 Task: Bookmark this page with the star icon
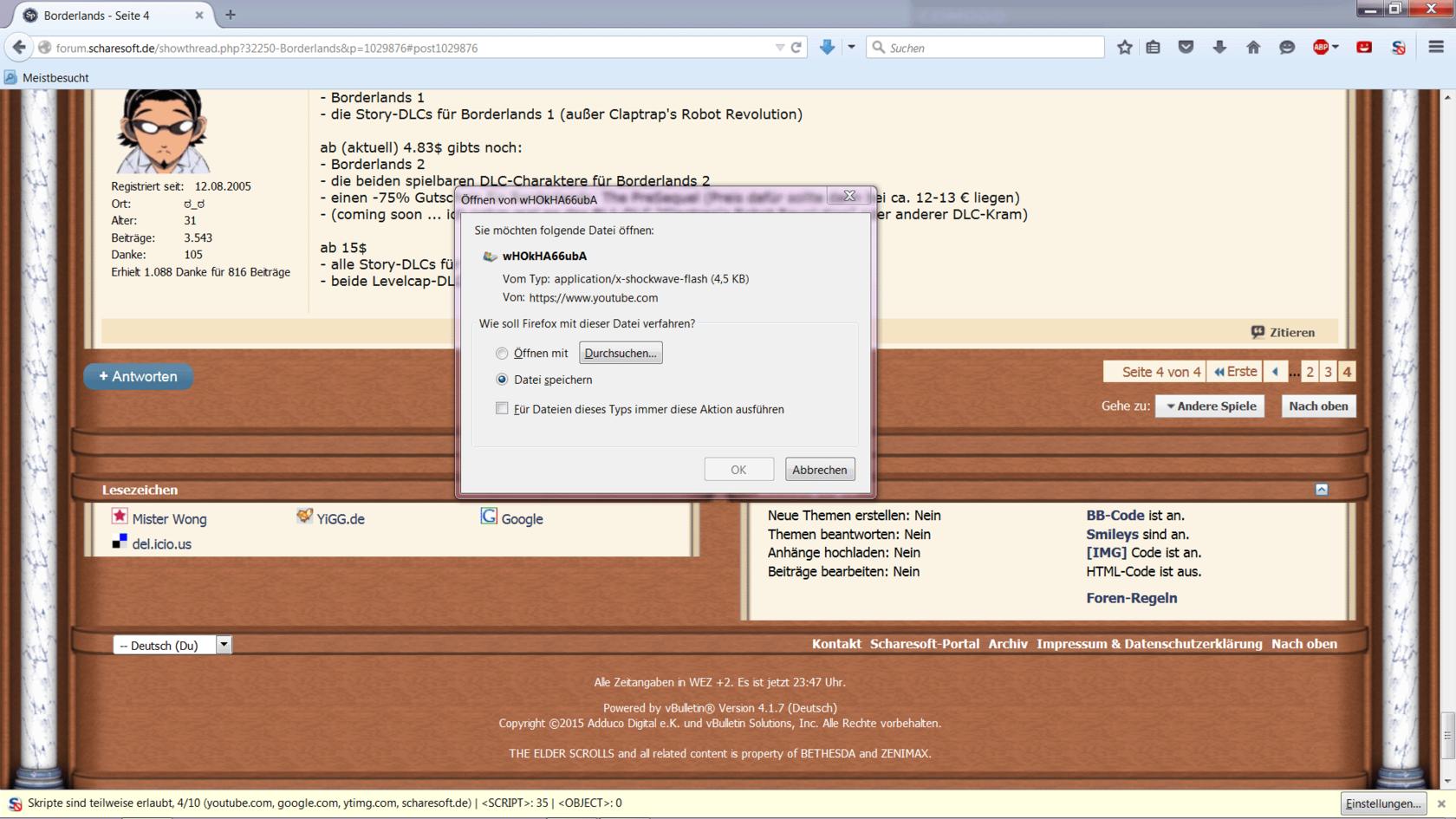coord(1124,48)
